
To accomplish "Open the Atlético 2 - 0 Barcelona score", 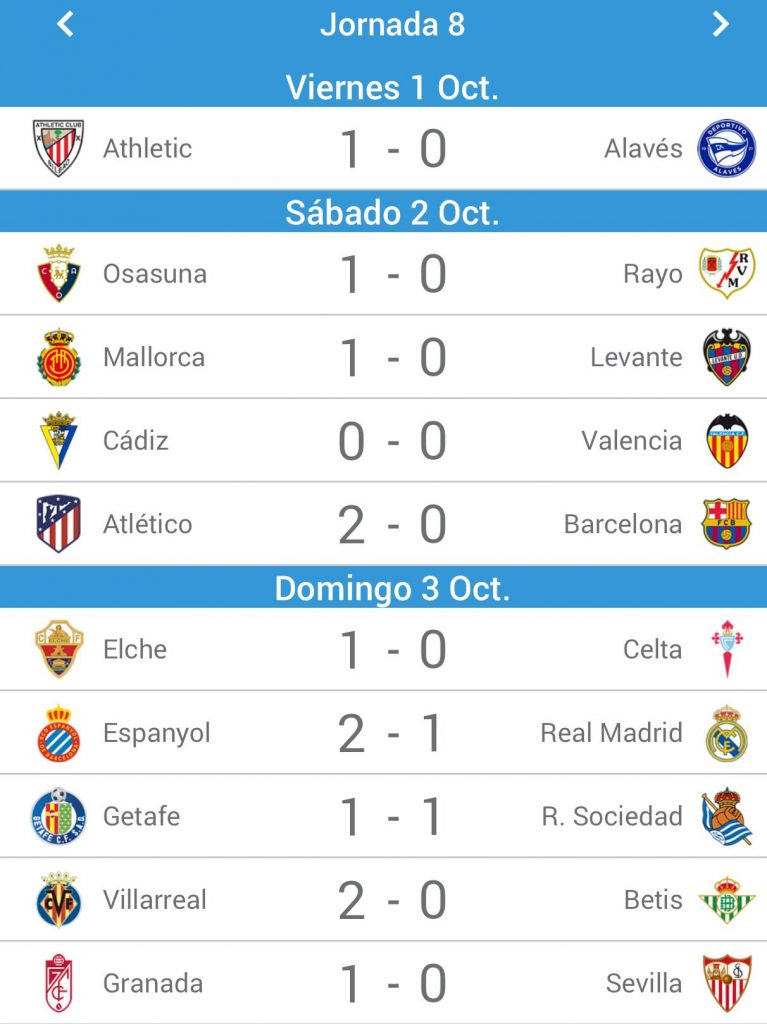I will coord(392,524).
